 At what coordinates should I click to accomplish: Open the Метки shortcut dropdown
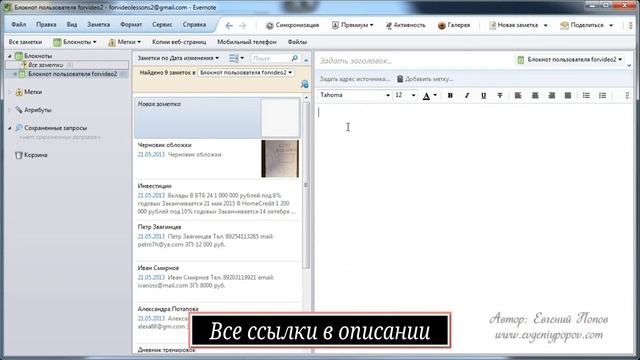pos(124,42)
